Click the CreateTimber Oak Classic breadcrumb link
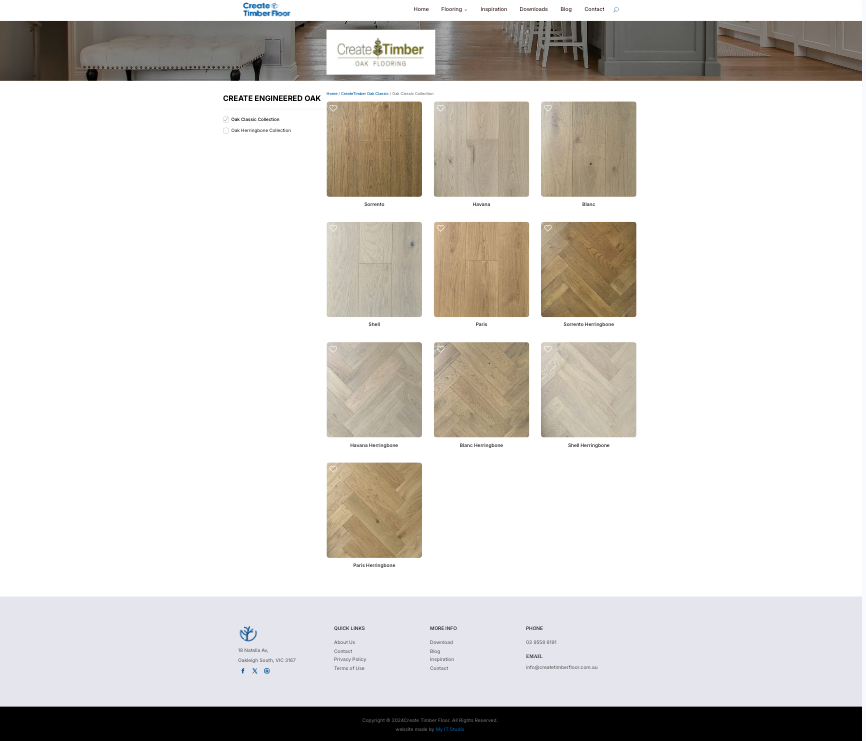 (365, 94)
